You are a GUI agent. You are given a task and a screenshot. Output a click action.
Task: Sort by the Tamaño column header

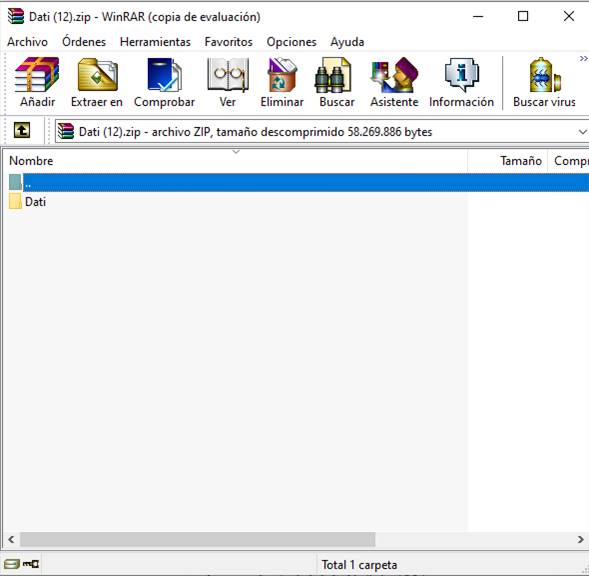tap(507, 161)
